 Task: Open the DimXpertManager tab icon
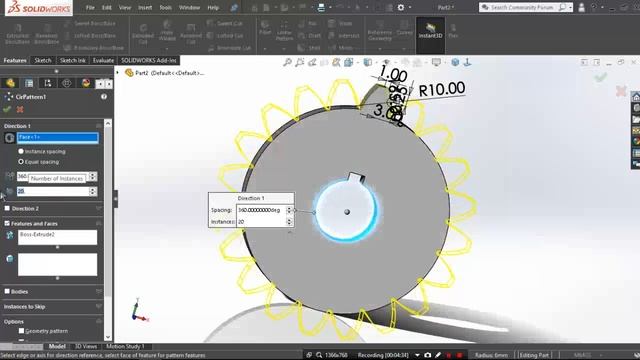67,83
